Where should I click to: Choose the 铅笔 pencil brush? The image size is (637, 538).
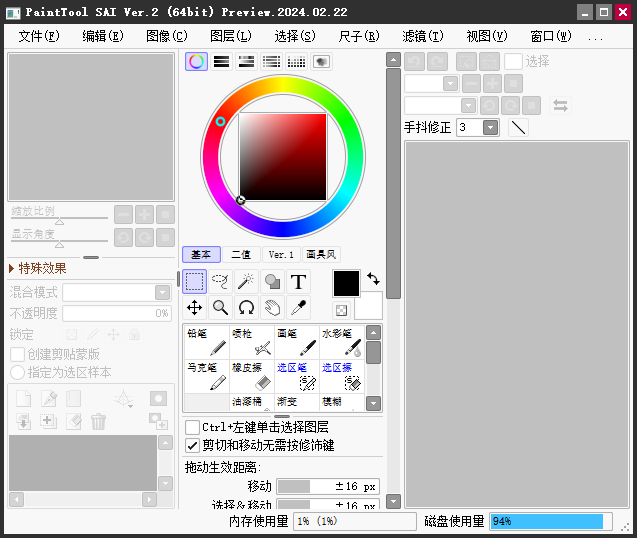coord(207,342)
